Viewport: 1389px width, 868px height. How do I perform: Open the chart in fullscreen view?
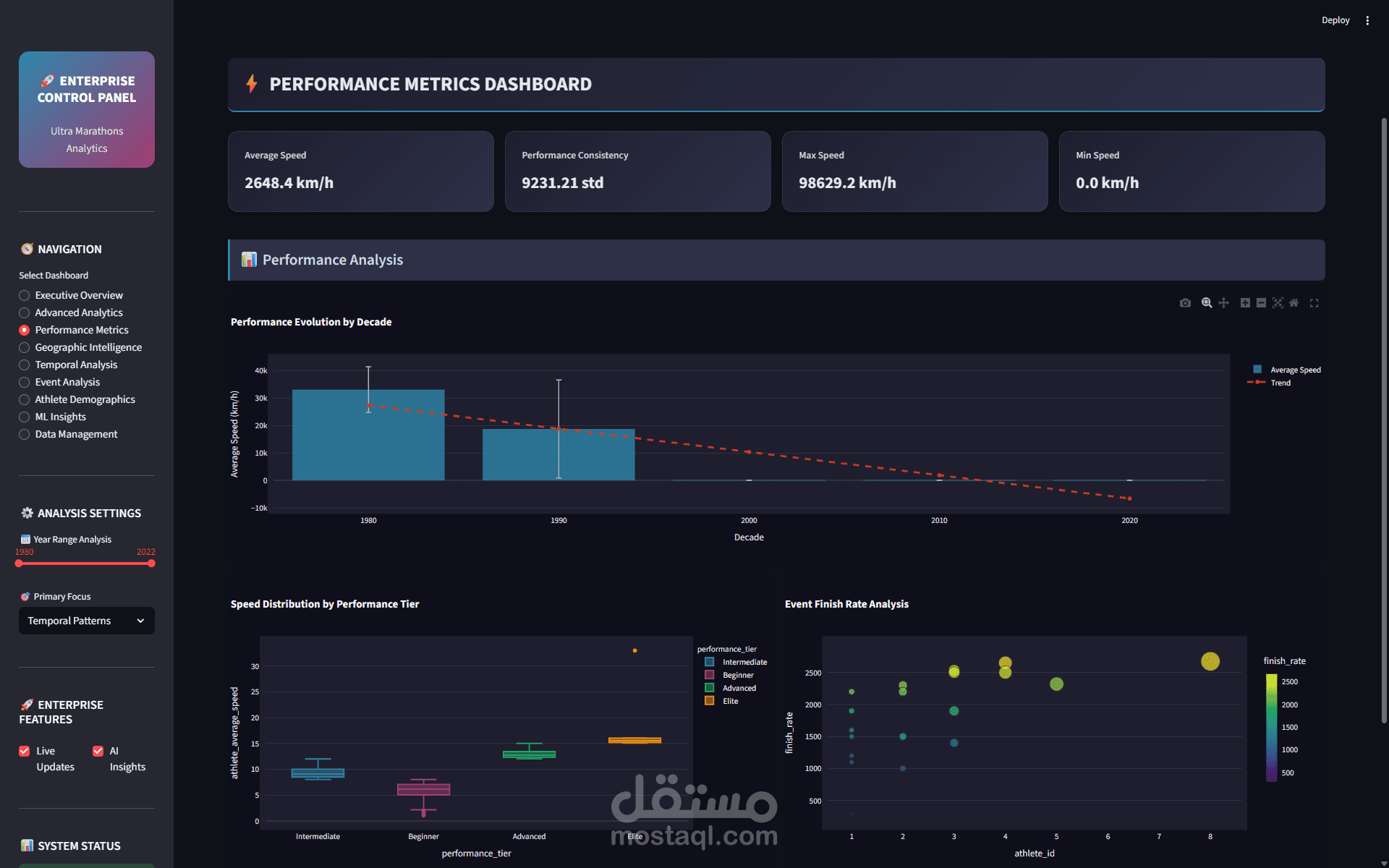tap(1314, 303)
